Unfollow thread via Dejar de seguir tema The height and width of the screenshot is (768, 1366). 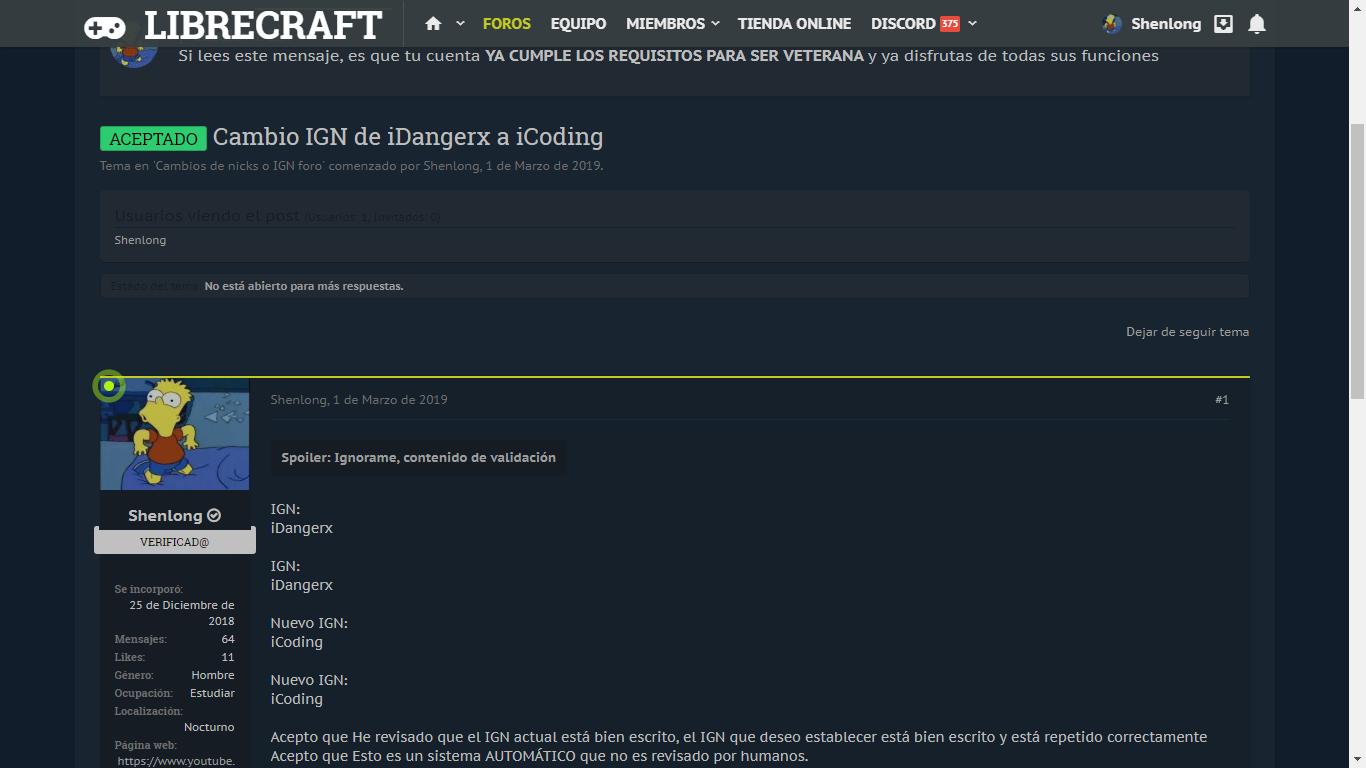click(x=1187, y=332)
